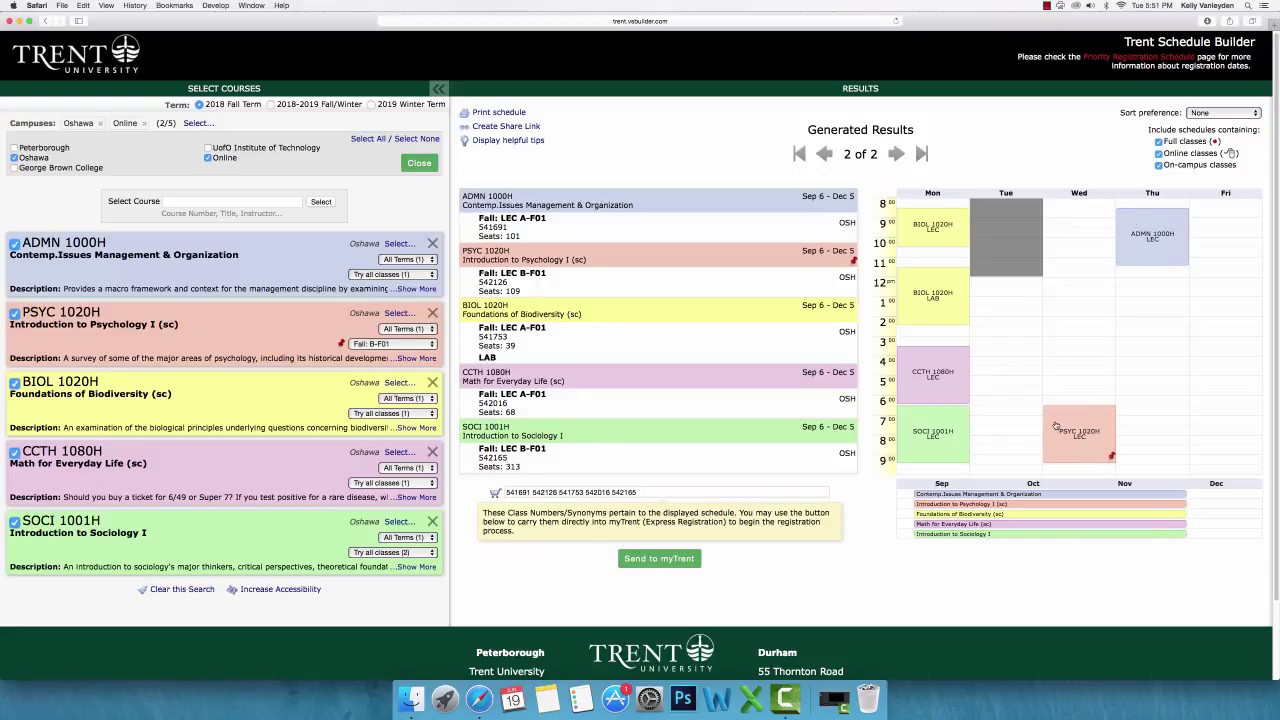Image resolution: width=1280 pixels, height=720 pixels.
Task: Remove the PSYC 1020H course with its X
Action: click(x=432, y=313)
